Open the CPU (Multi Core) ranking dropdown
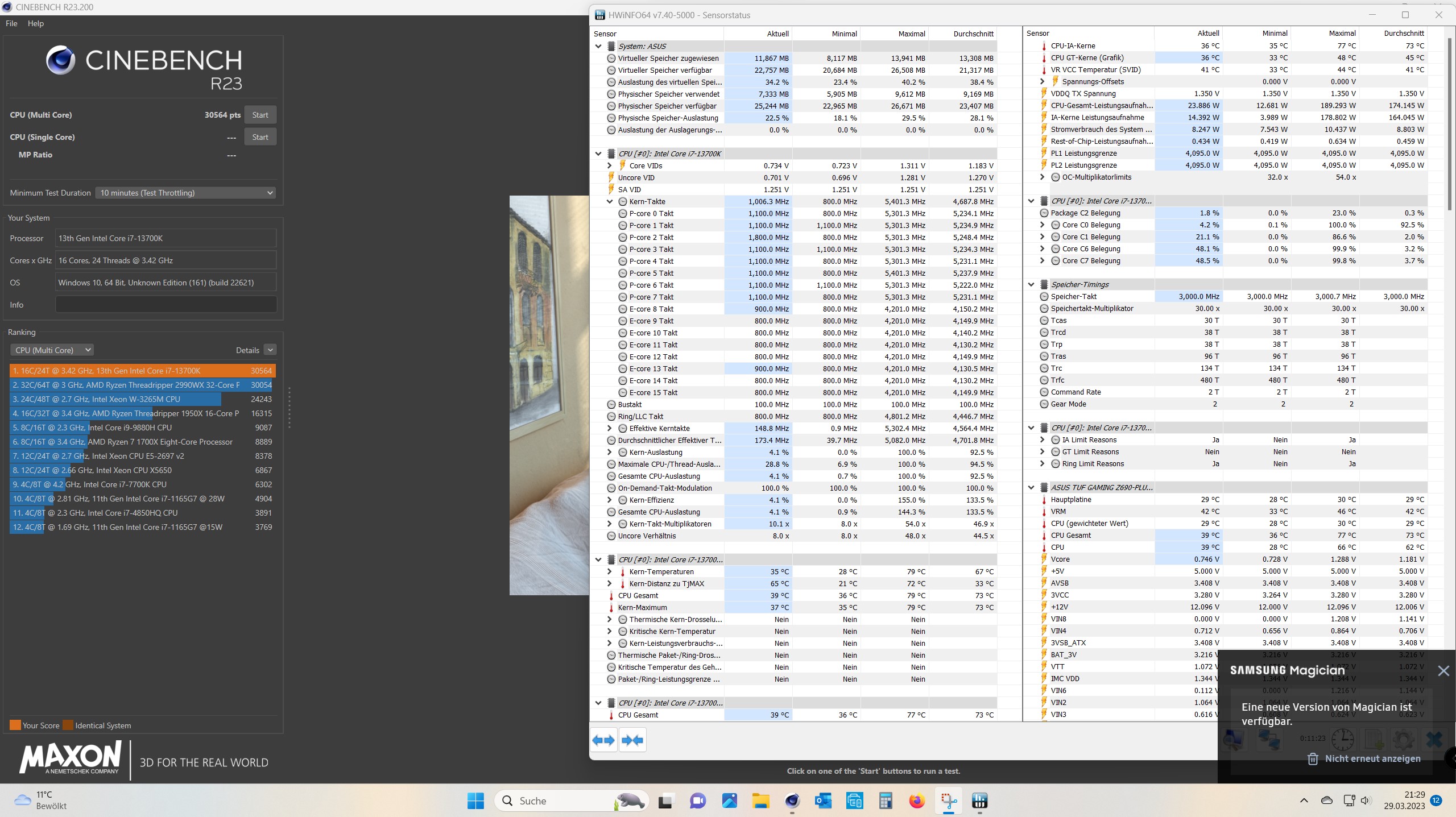Viewport: 1456px width, 817px height. click(52, 350)
